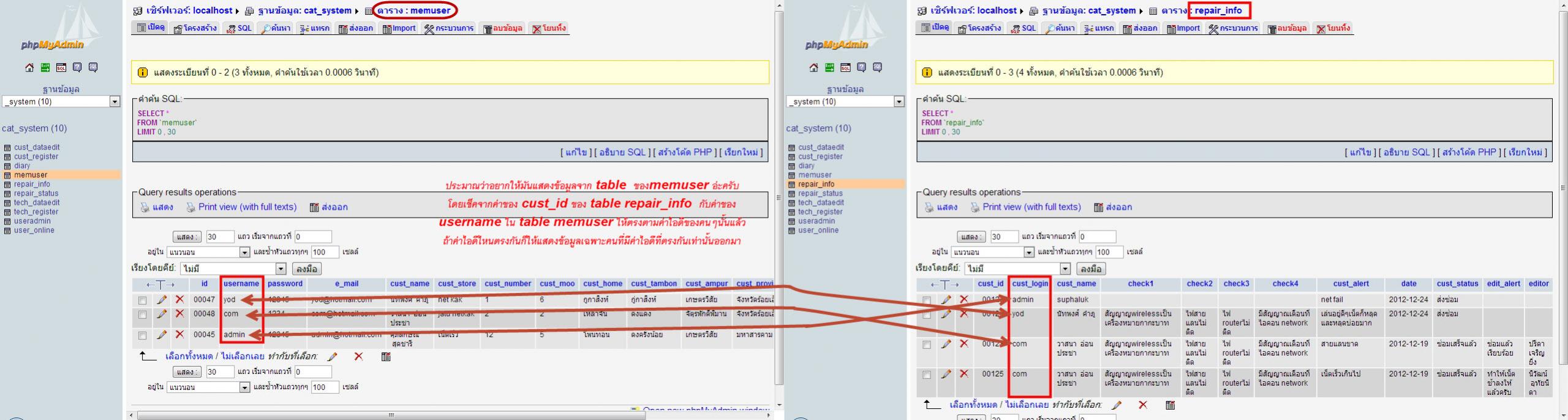This screenshot has width=1568, height=420.
Task: Click export icon below the memuser table rows
Action: 386,356
